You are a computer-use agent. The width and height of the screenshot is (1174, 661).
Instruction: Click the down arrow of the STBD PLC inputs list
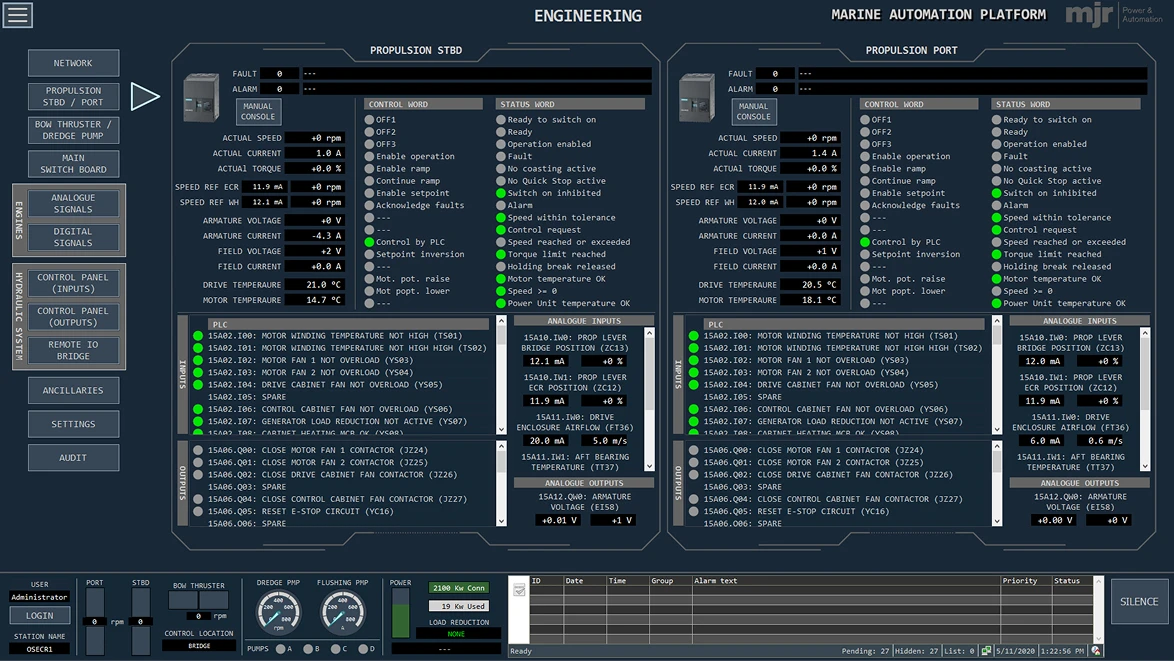click(501, 429)
